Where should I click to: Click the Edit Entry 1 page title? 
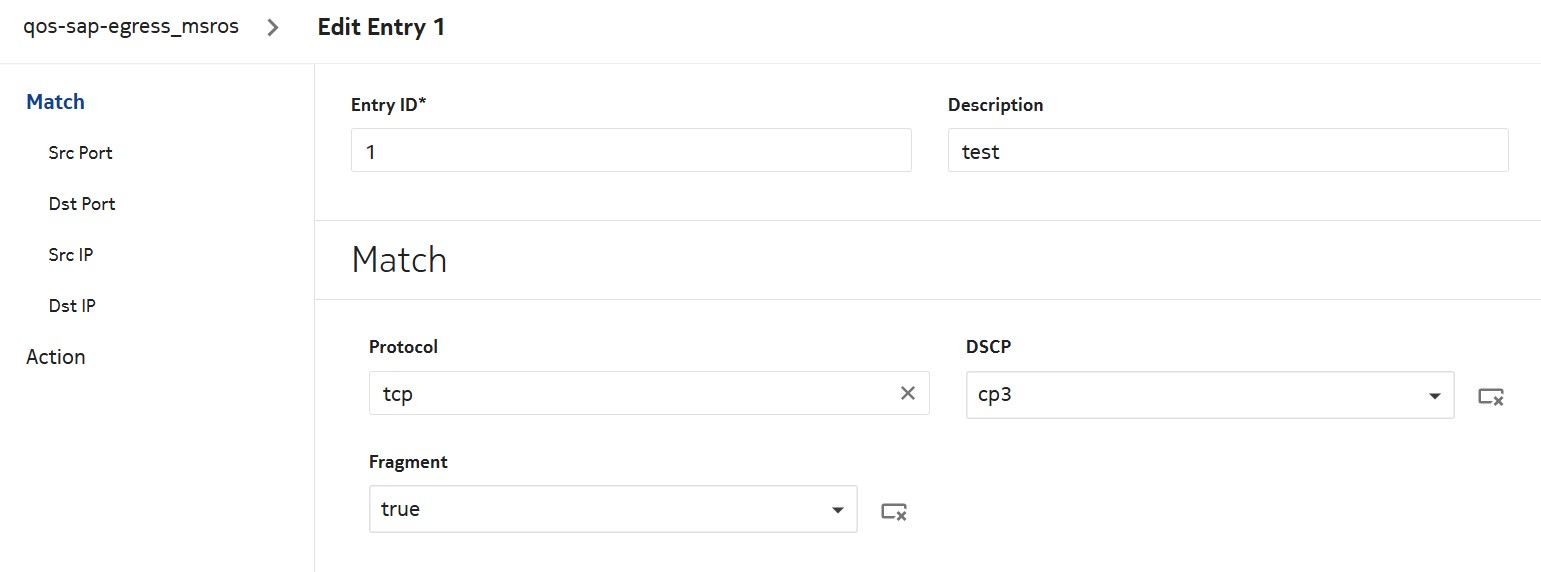pos(381,28)
